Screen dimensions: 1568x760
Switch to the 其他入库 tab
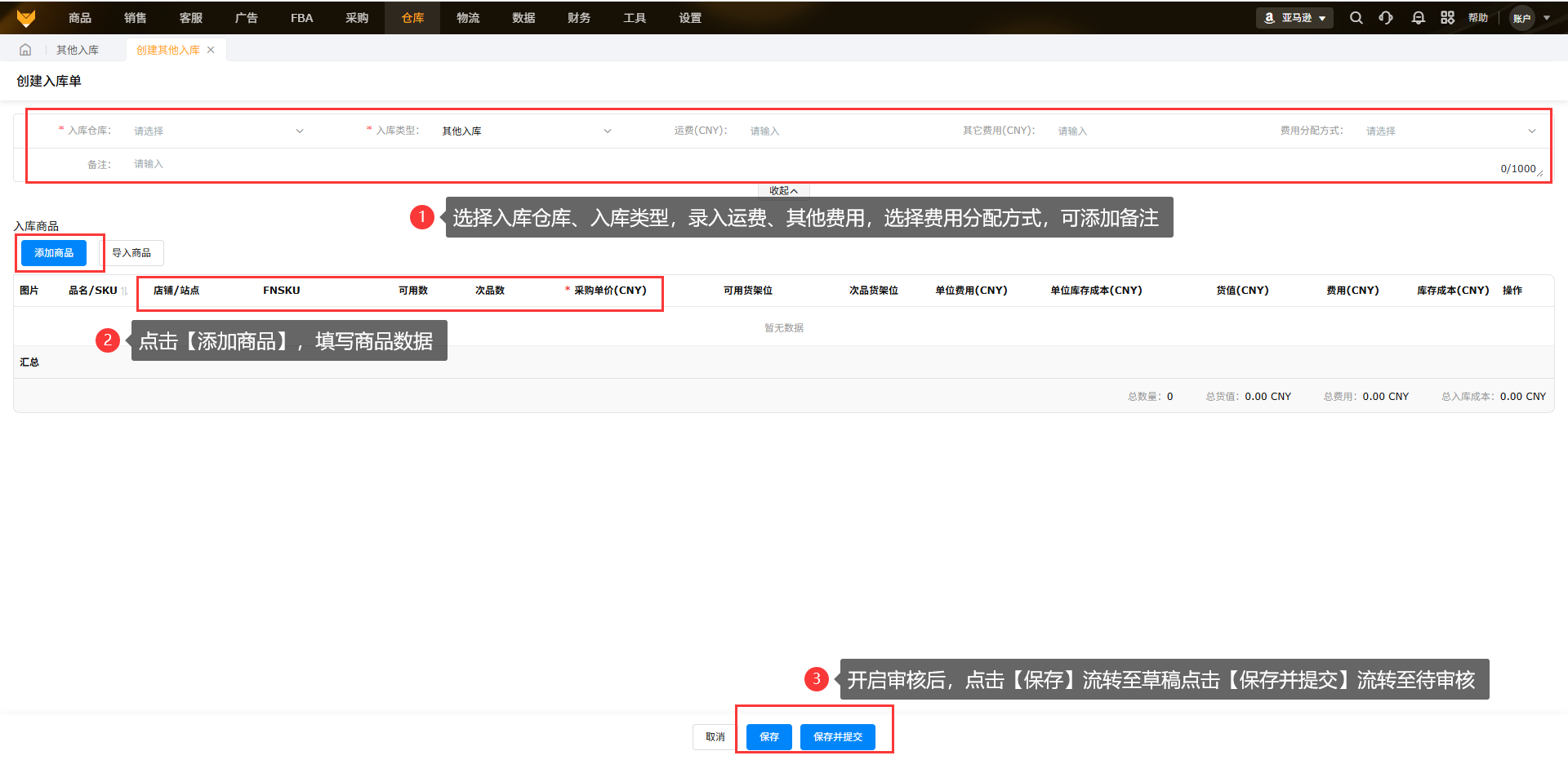coord(78,50)
